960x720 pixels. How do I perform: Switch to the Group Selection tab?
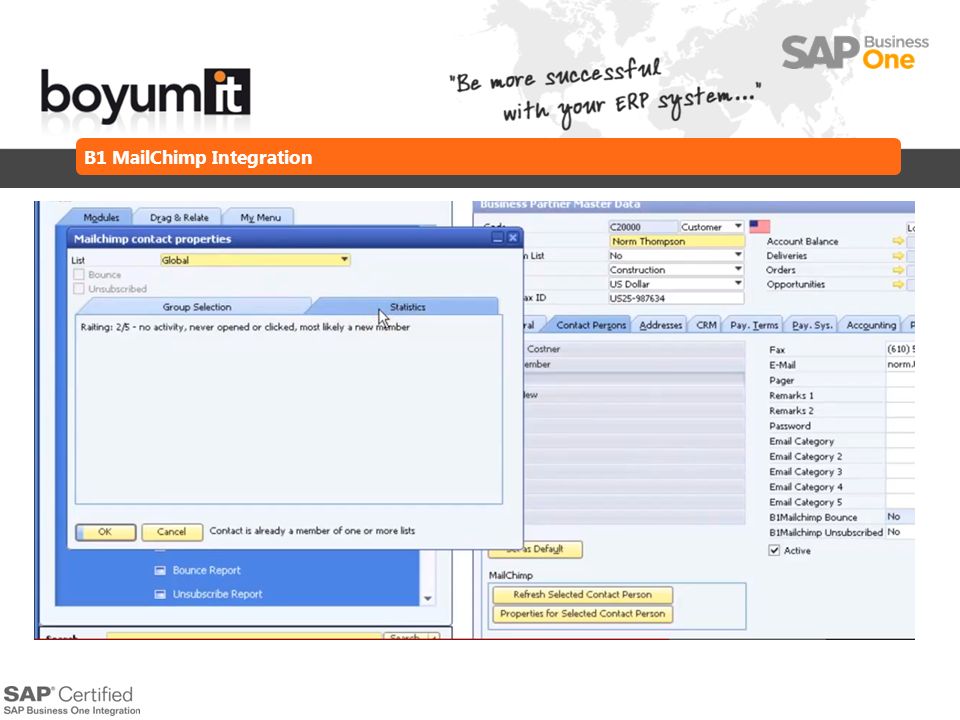tap(197, 307)
